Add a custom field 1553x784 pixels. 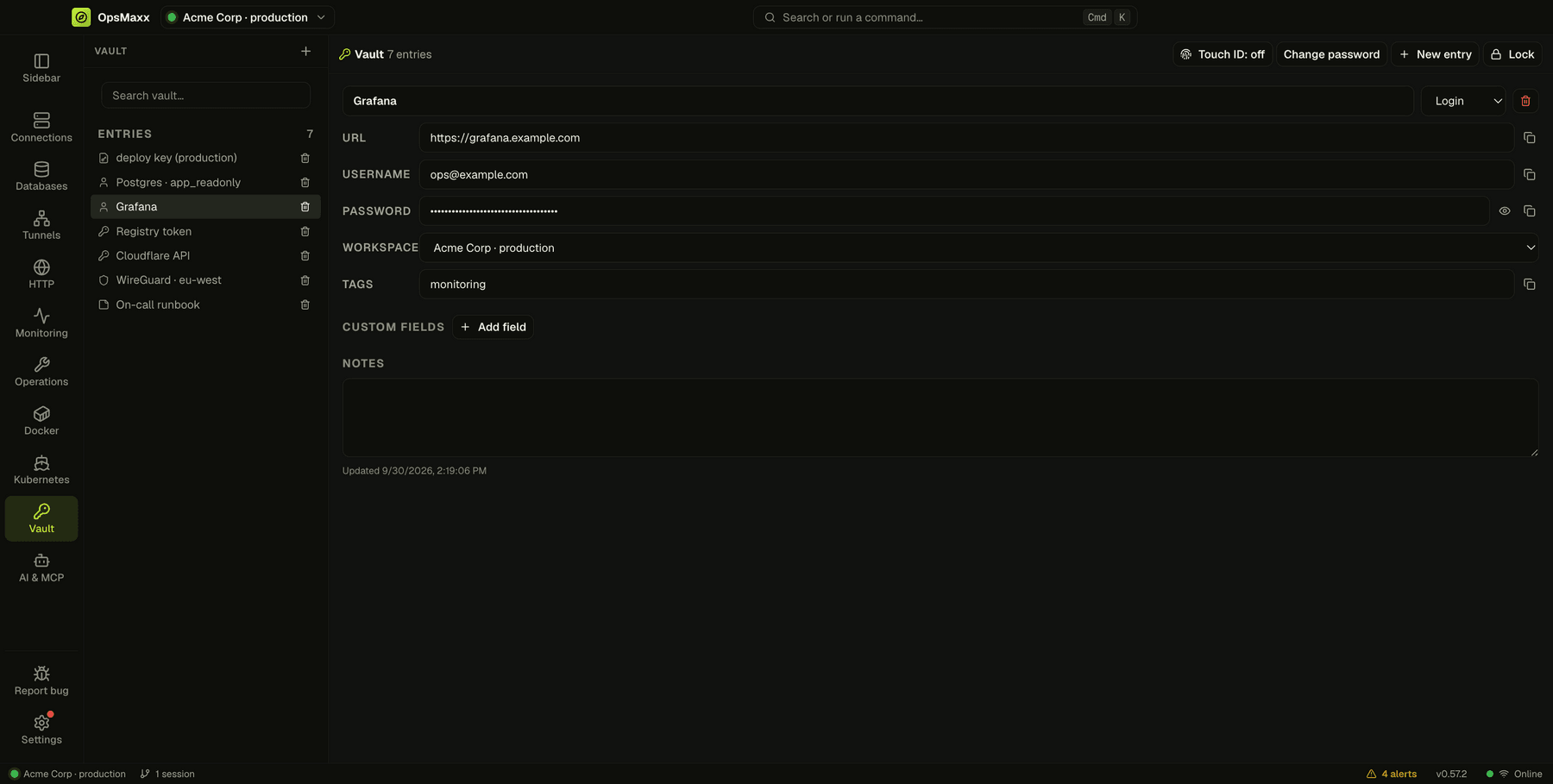(493, 327)
